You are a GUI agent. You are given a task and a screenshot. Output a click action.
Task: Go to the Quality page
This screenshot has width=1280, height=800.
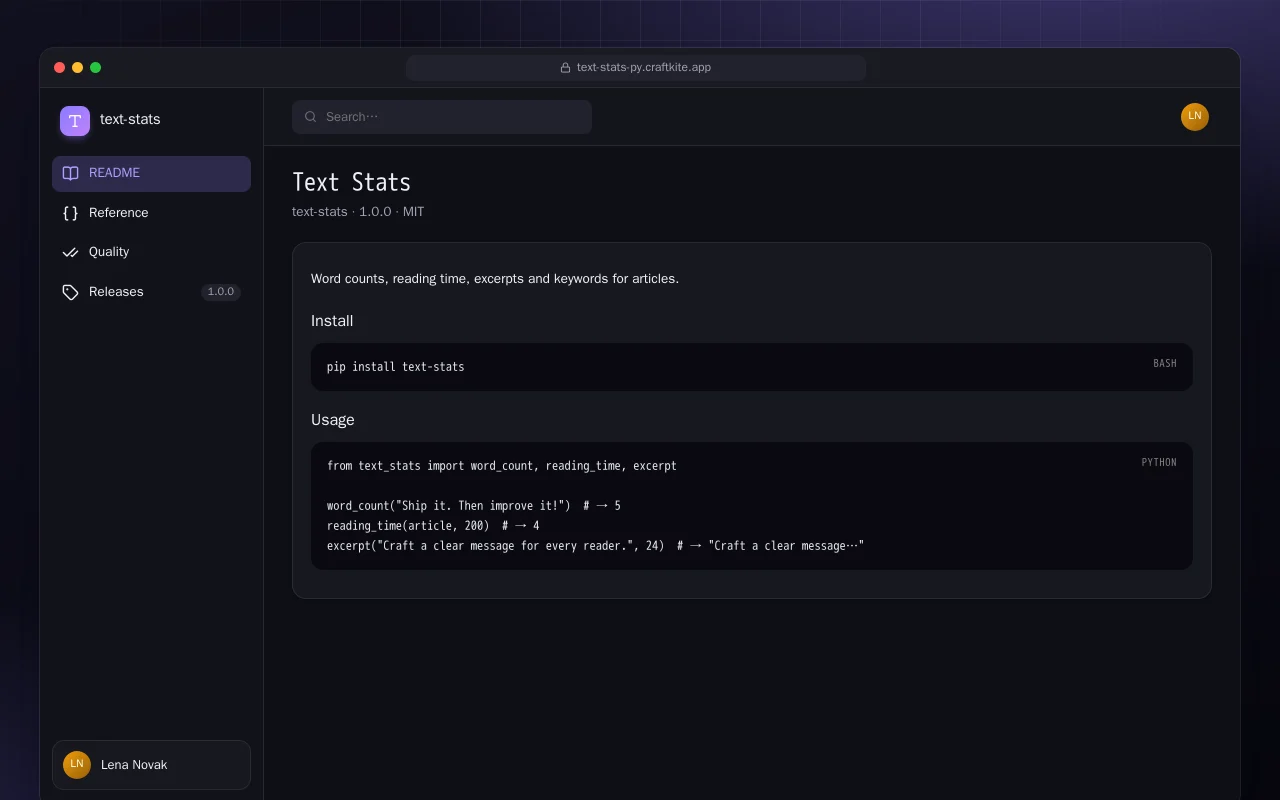coord(151,252)
